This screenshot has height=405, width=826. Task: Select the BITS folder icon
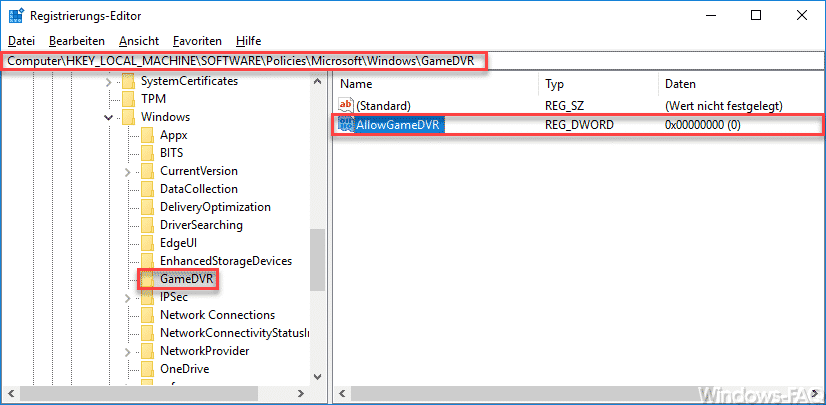click(x=148, y=153)
